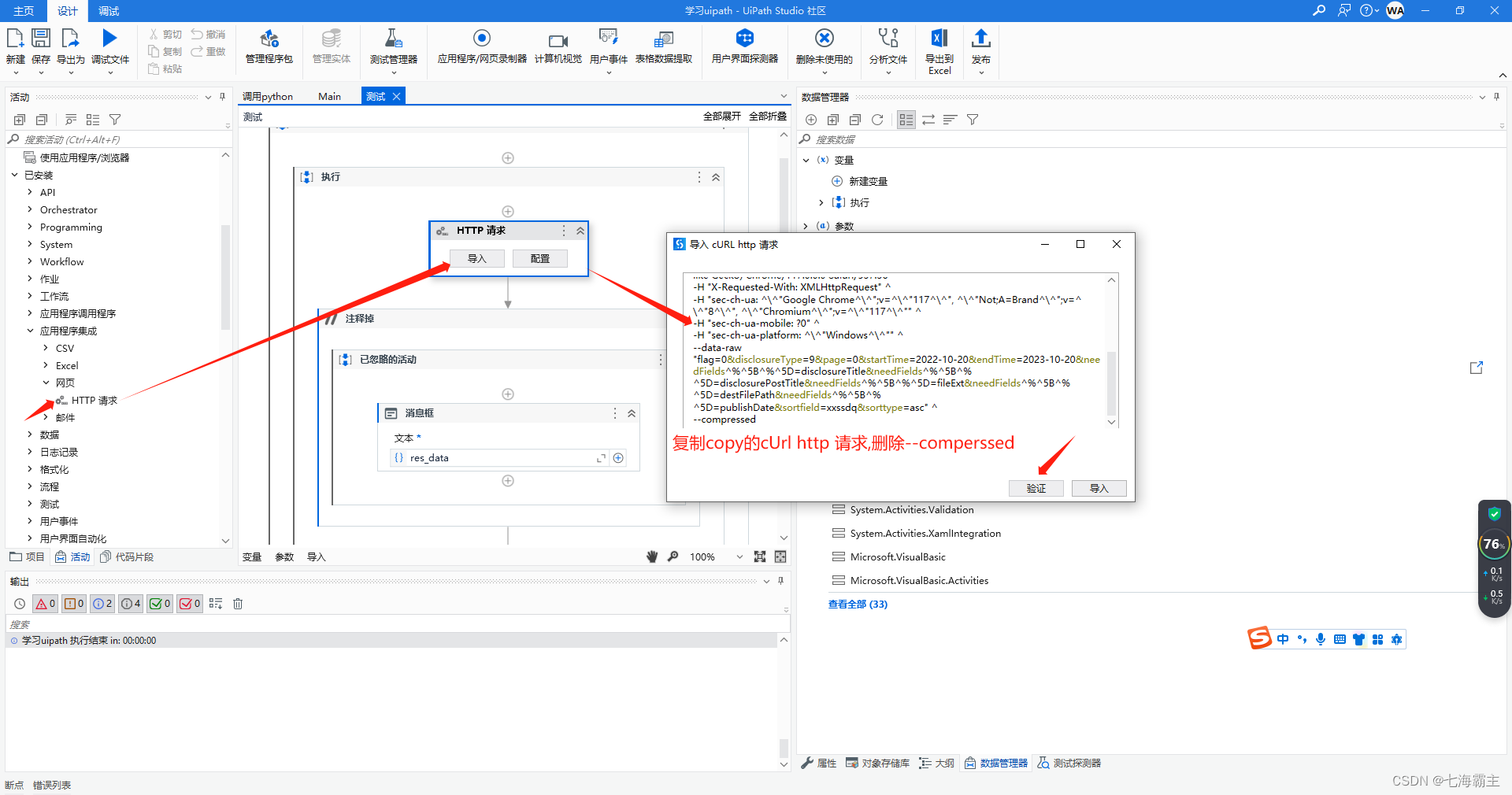Collapse the 消息框 activity card

[632, 413]
